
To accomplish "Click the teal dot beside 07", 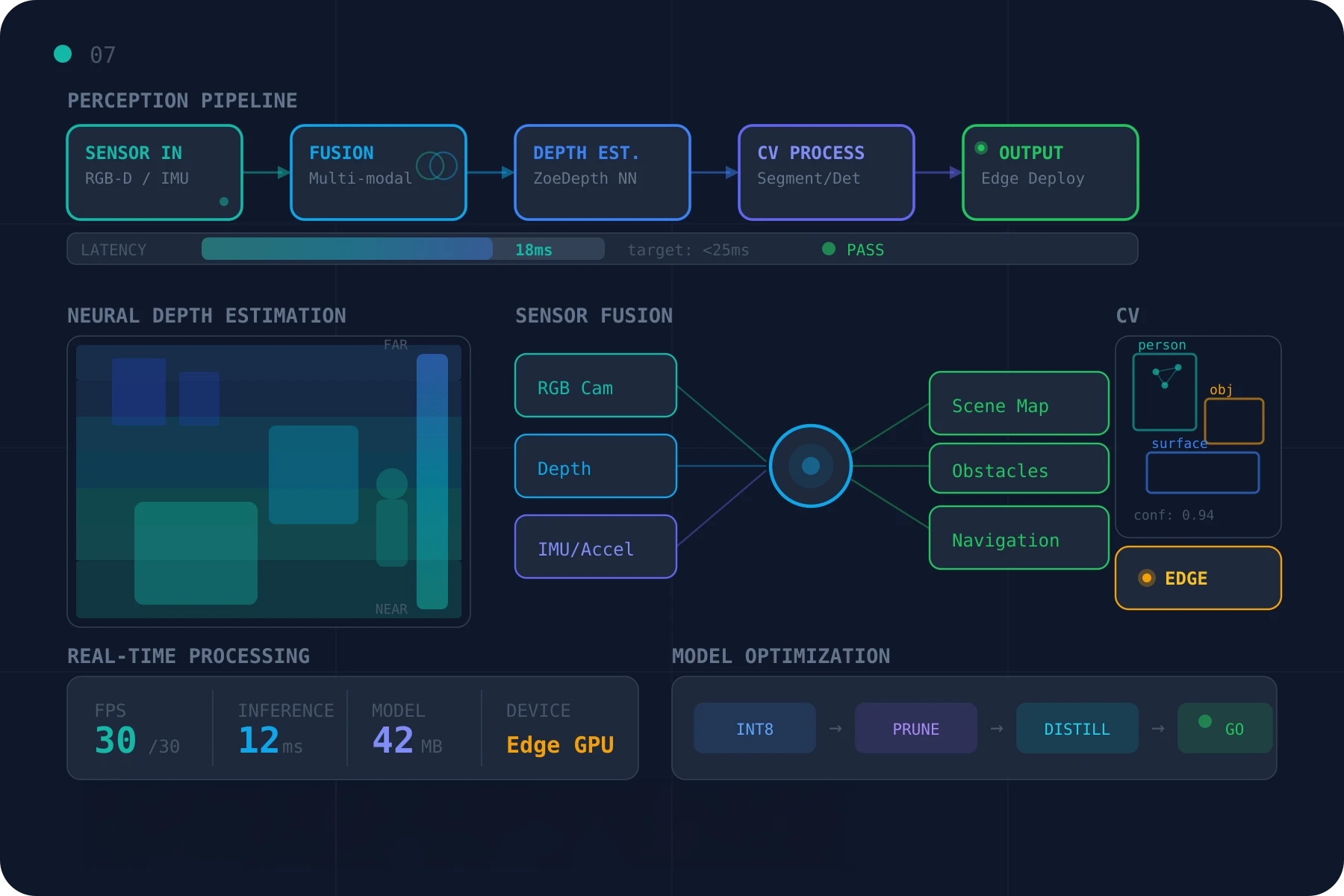I will [x=63, y=54].
